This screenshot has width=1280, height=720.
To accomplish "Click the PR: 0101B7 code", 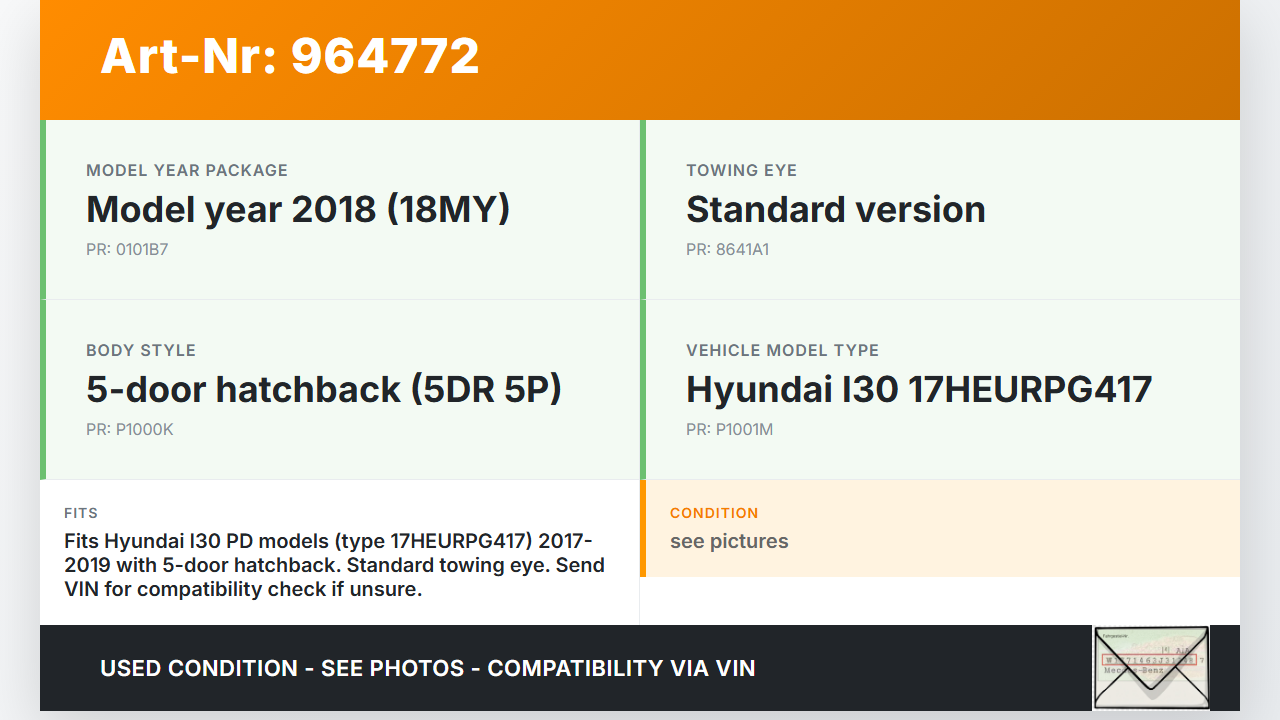I will click(x=127, y=249).
